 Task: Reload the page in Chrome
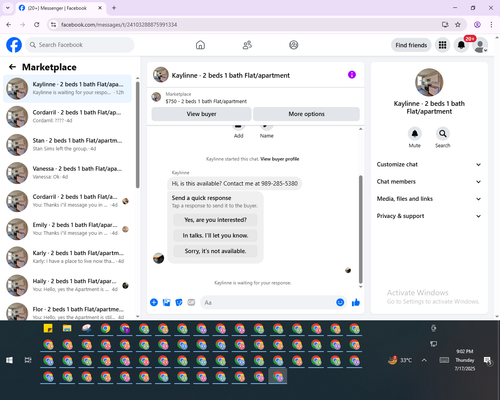tap(37, 25)
